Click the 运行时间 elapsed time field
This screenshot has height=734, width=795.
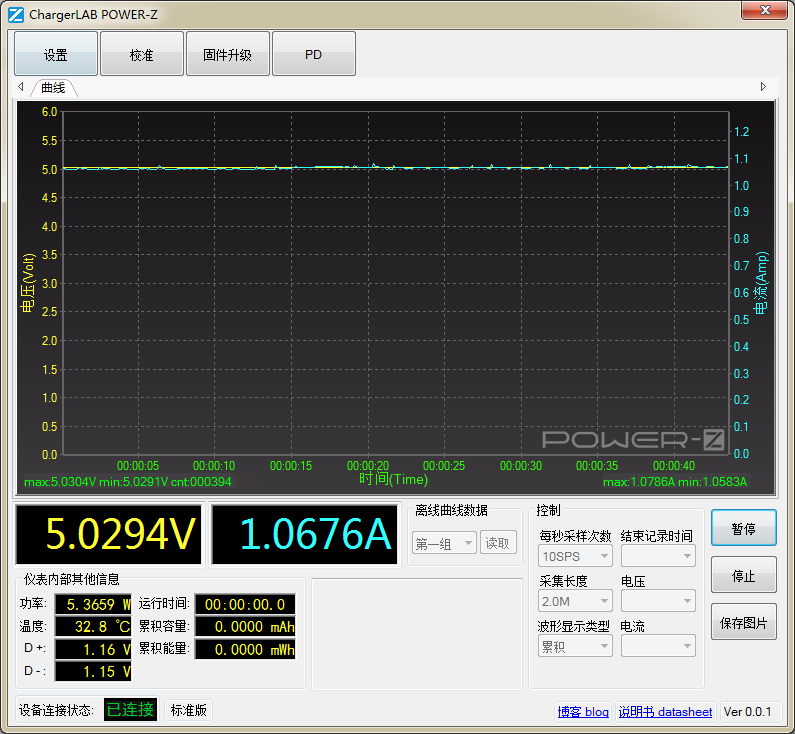245,604
